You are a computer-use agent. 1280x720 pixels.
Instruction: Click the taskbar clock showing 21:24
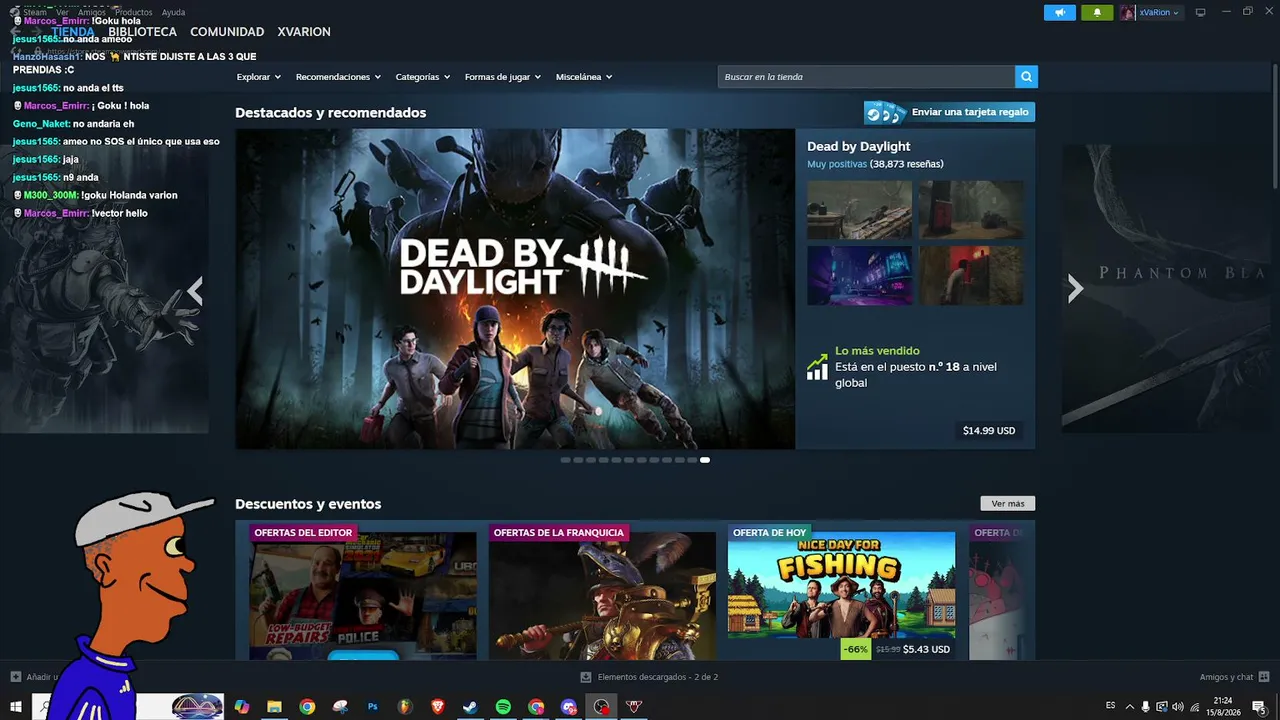pos(1223,707)
